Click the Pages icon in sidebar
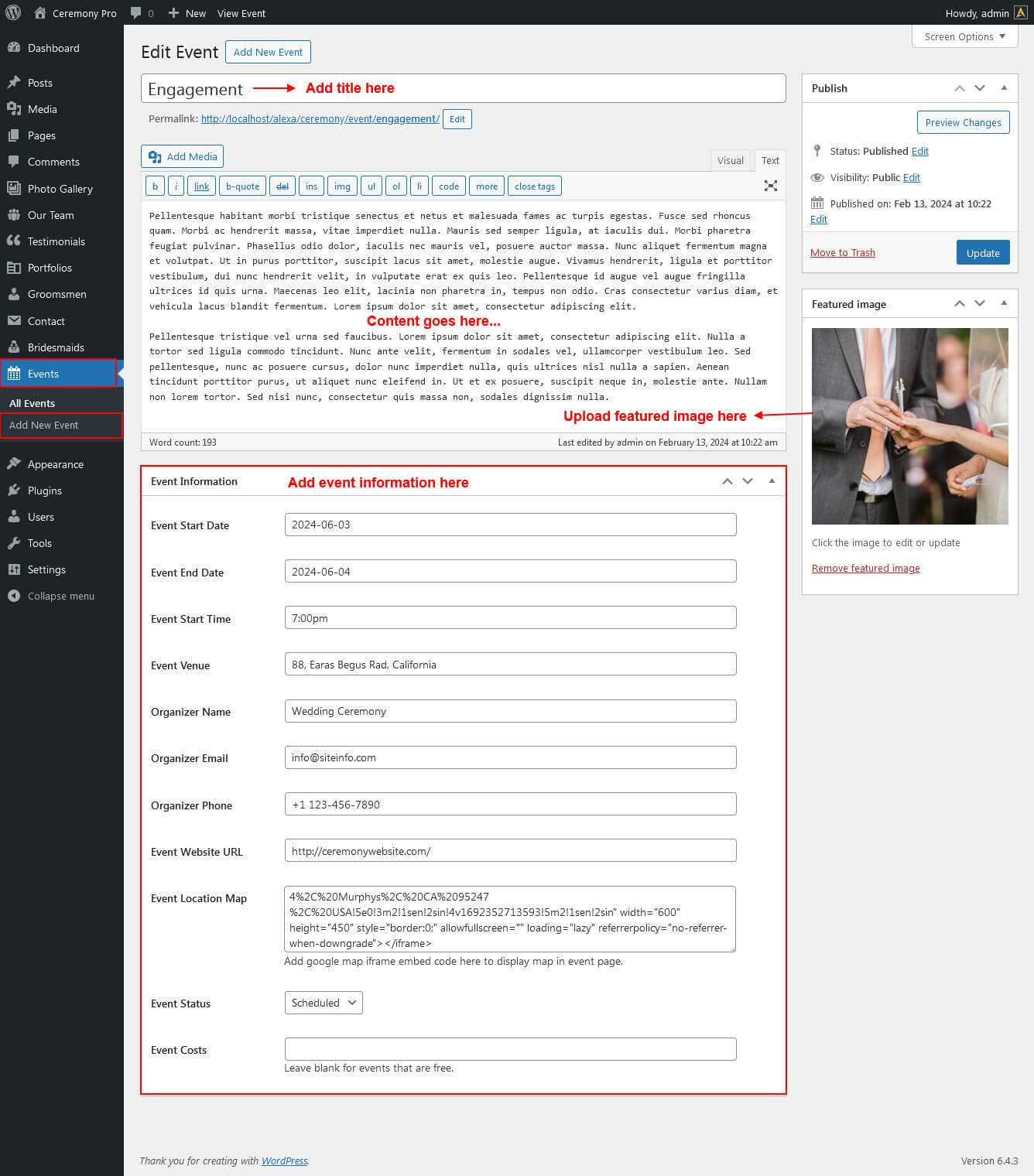Image resolution: width=1034 pixels, height=1176 pixels. (14, 135)
